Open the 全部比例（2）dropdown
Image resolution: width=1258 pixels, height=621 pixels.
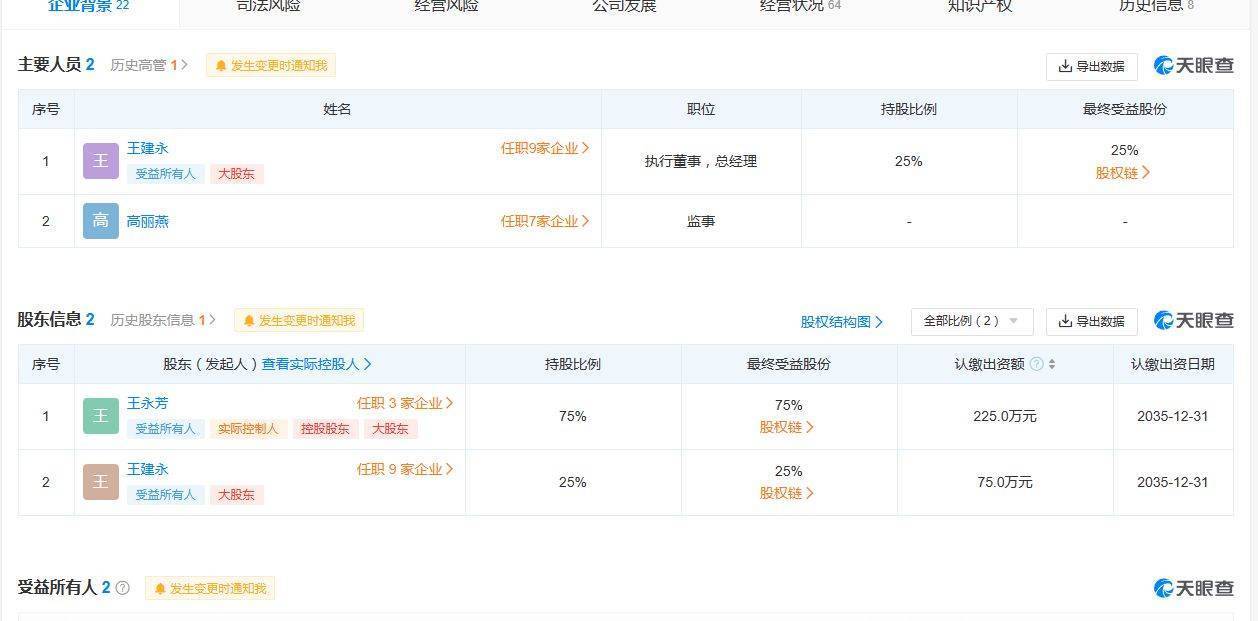(x=972, y=321)
